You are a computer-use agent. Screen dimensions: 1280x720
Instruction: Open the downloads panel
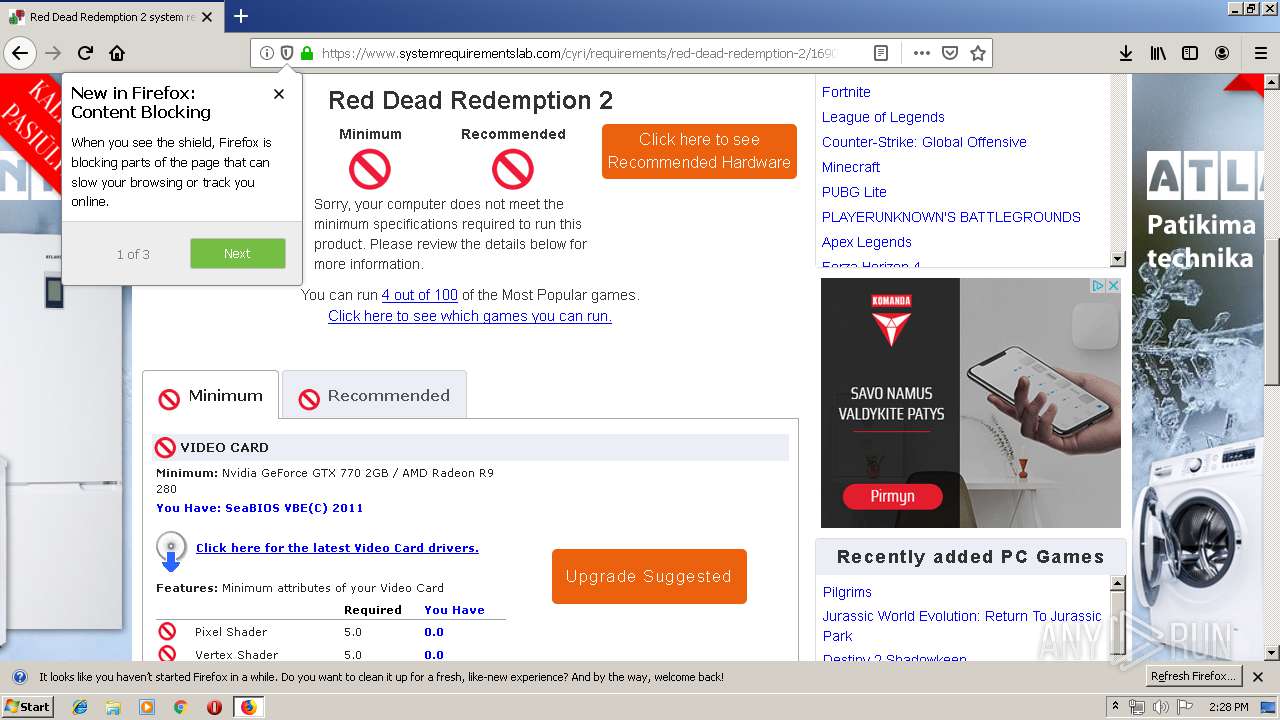[x=1126, y=53]
